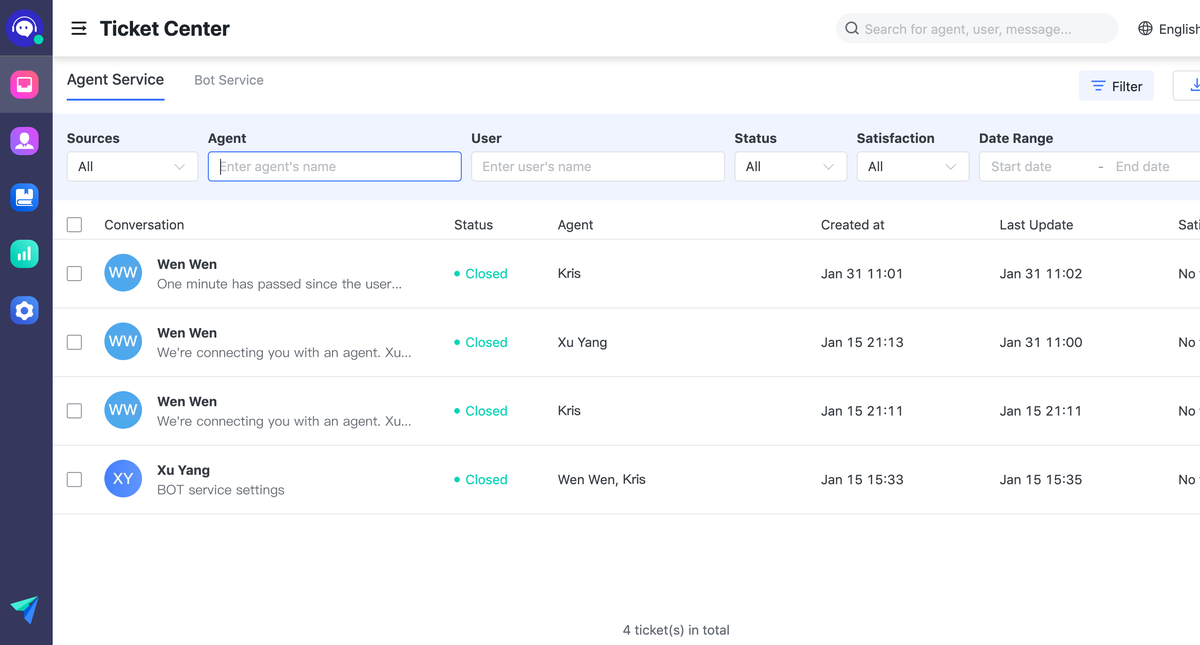Image resolution: width=1200 pixels, height=645 pixels.
Task: Click the Filter button
Action: click(x=1116, y=86)
